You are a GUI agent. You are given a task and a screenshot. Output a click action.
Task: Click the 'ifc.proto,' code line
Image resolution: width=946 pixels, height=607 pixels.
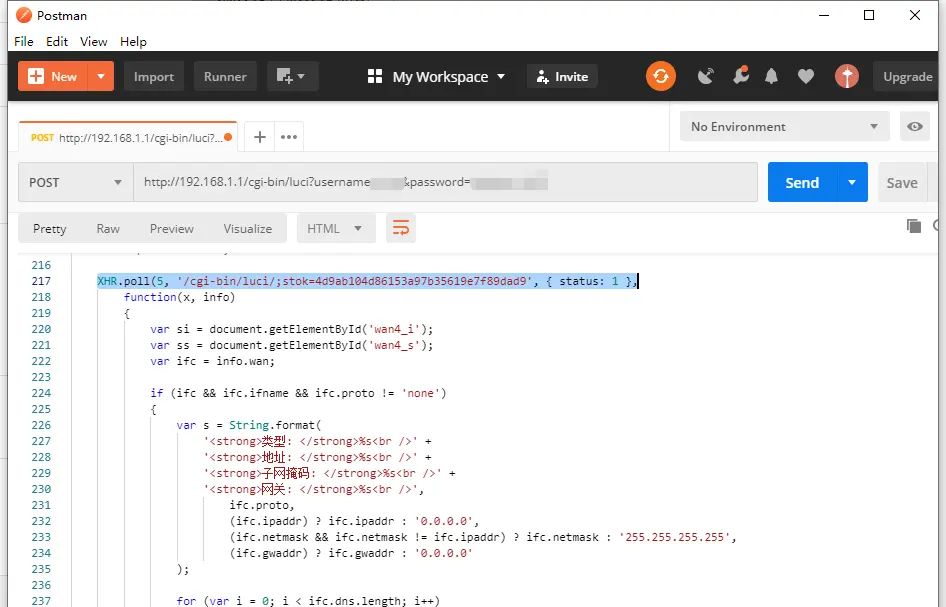(x=262, y=505)
